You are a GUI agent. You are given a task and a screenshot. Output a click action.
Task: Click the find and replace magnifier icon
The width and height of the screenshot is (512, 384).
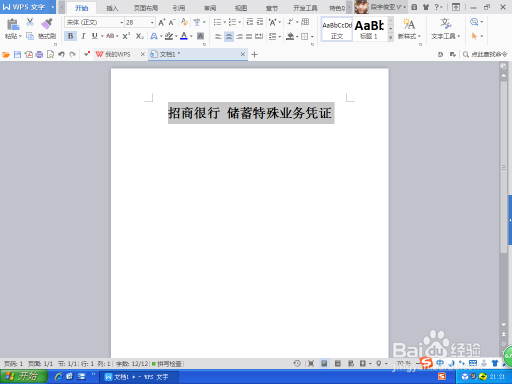[474, 22]
